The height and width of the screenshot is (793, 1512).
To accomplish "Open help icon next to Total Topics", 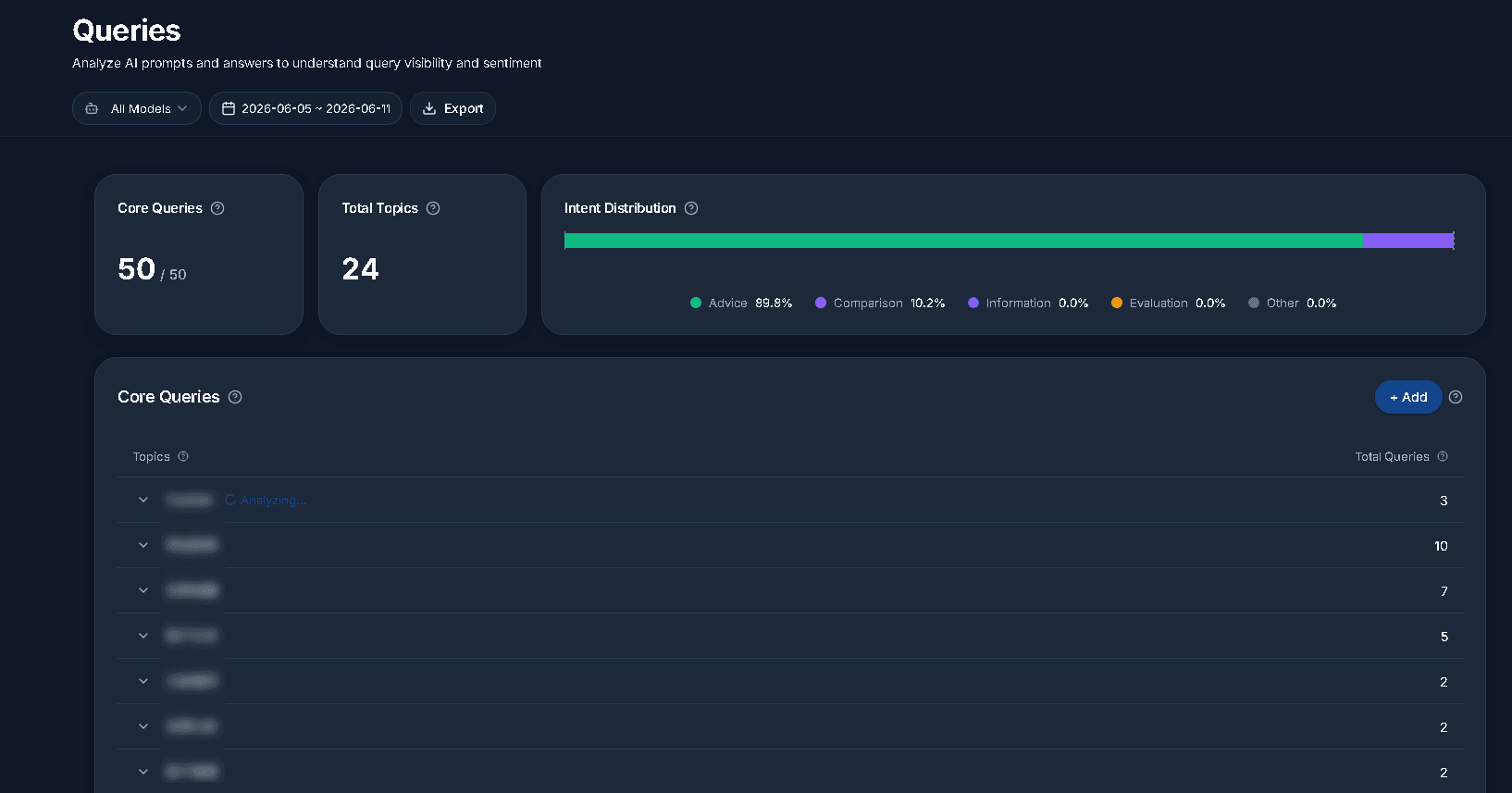I will 433,208.
